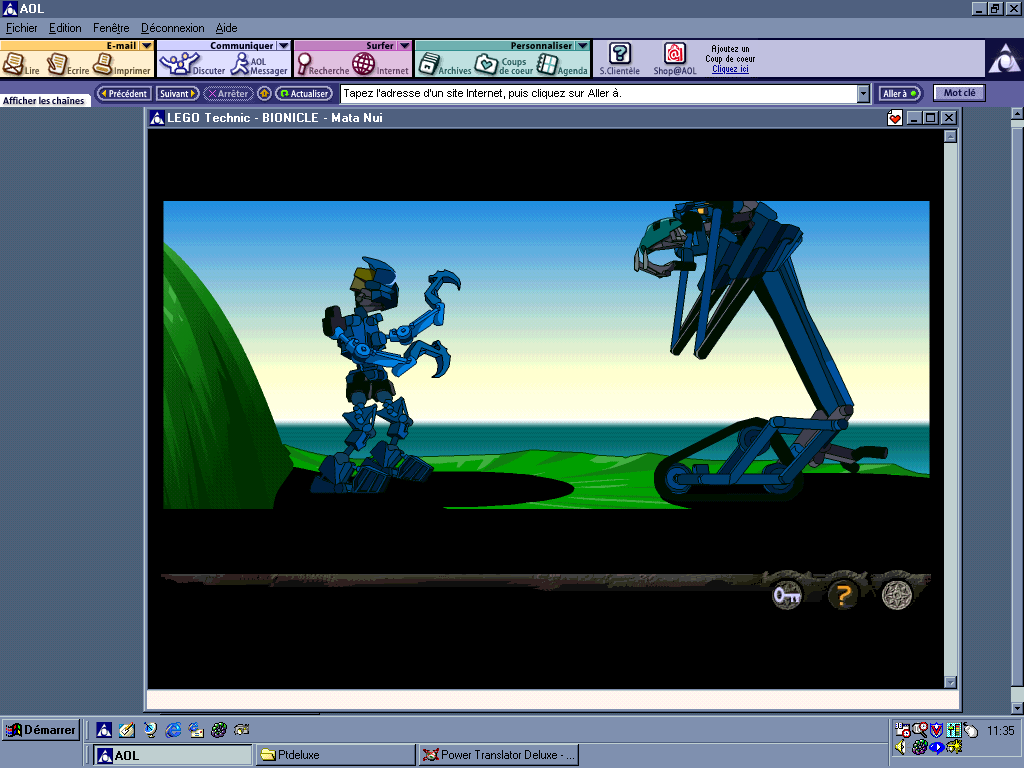
Task: Open the Déconnexion menu
Action: (x=172, y=28)
